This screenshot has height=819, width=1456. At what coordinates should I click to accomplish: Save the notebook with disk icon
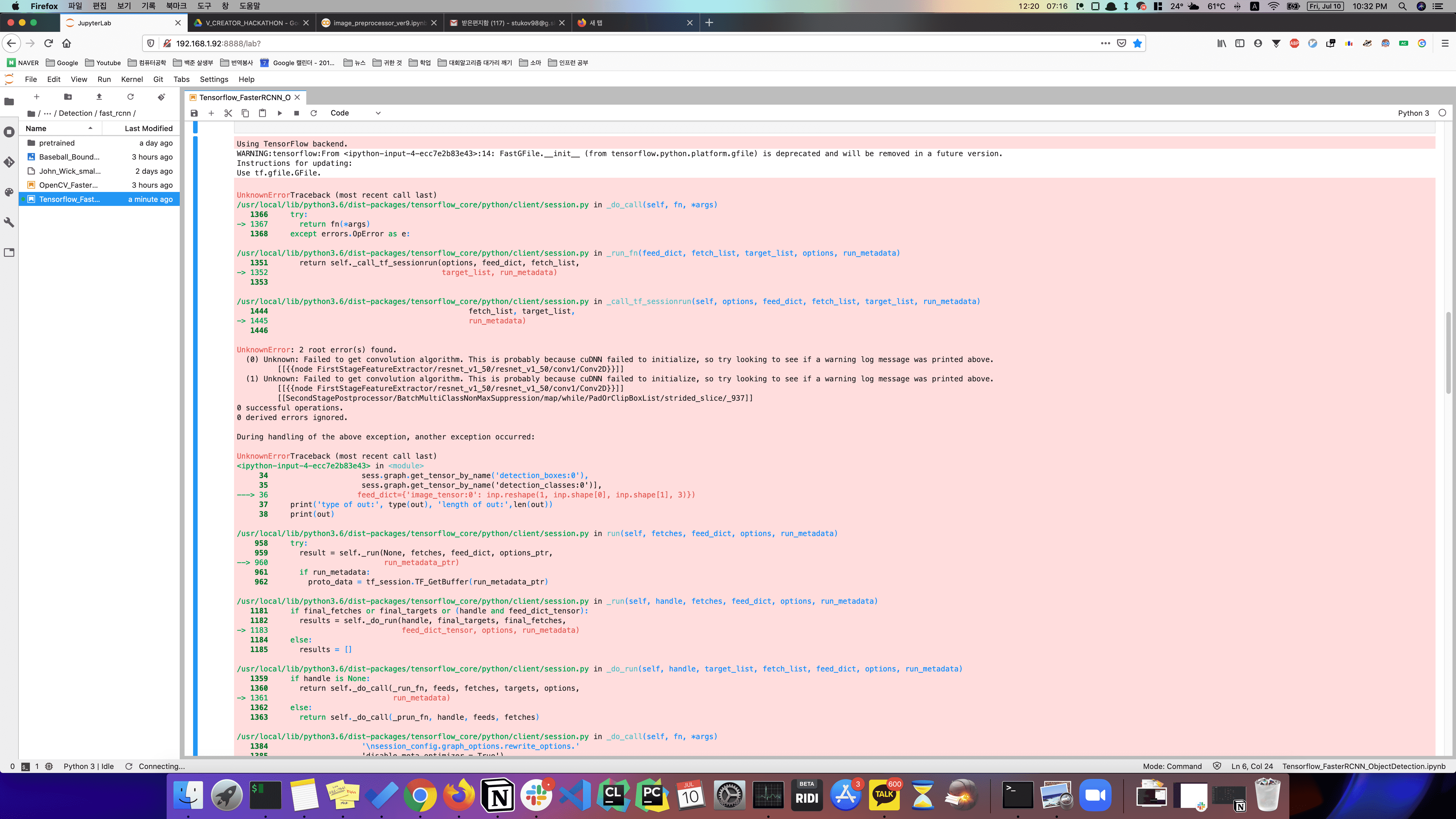(x=194, y=113)
